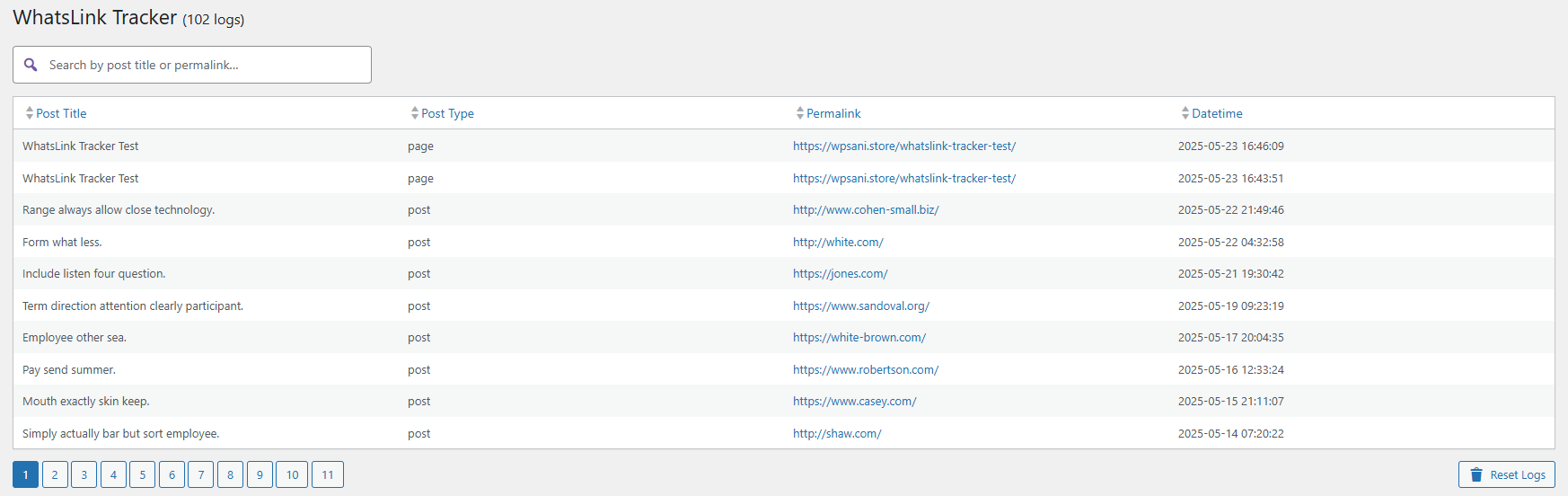Focus the post title search field

pyautogui.click(x=192, y=65)
